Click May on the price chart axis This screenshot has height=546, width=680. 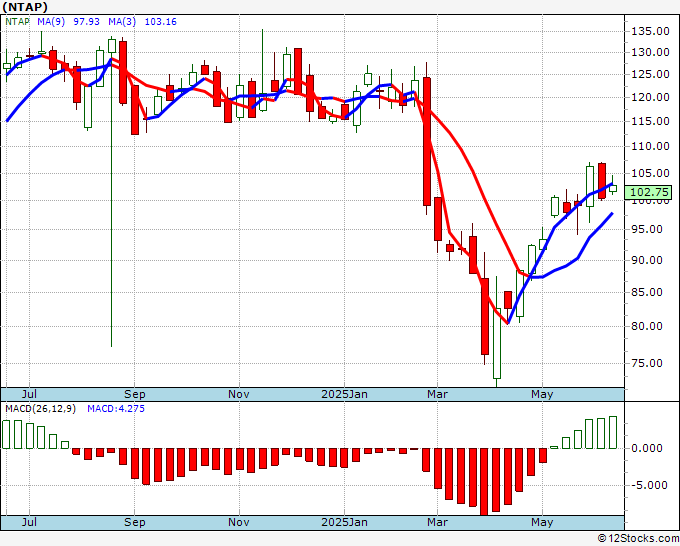coord(543,394)
